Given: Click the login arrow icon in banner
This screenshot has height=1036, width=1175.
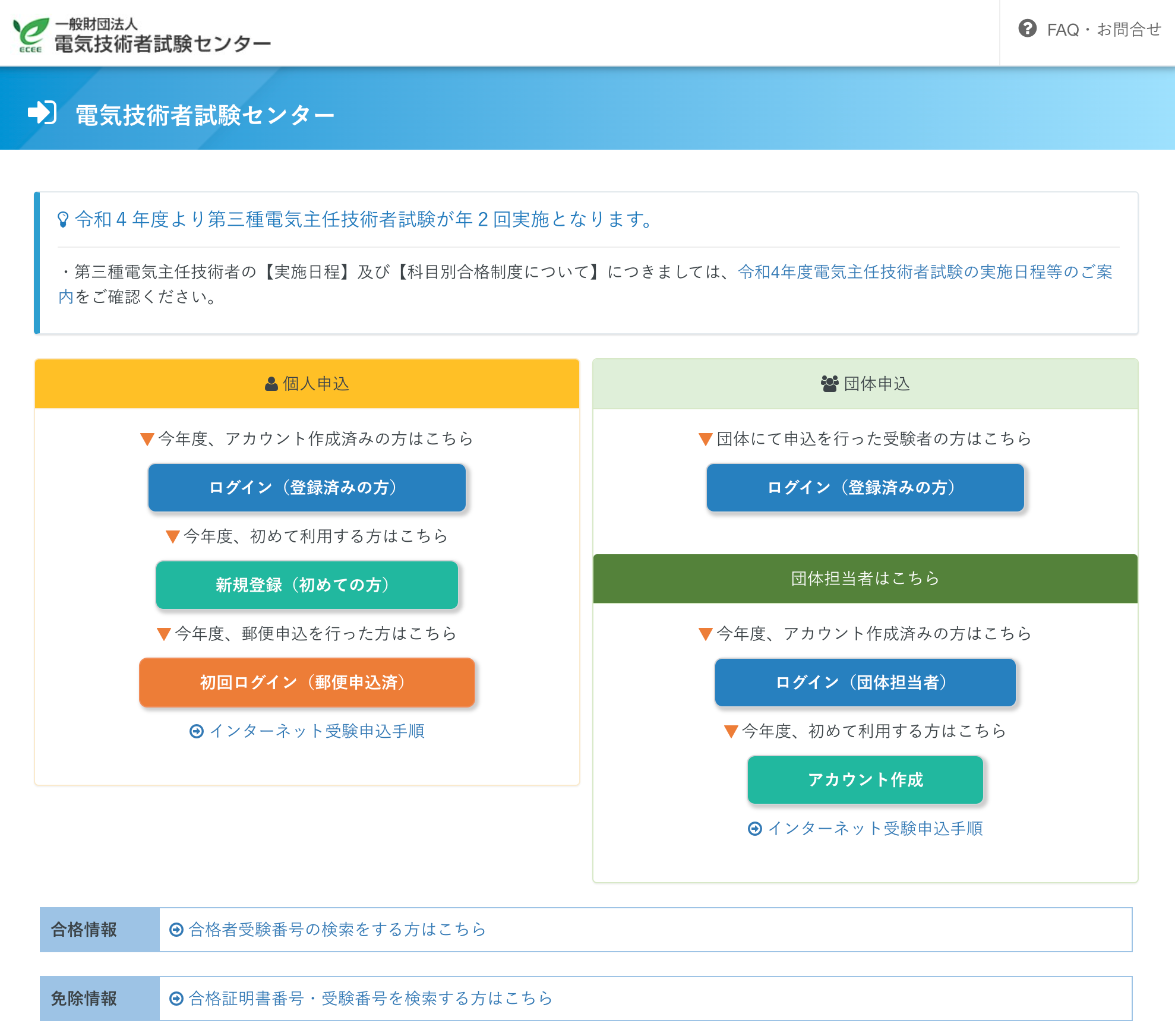Looking at the screenshot, I should pos(42,113).
